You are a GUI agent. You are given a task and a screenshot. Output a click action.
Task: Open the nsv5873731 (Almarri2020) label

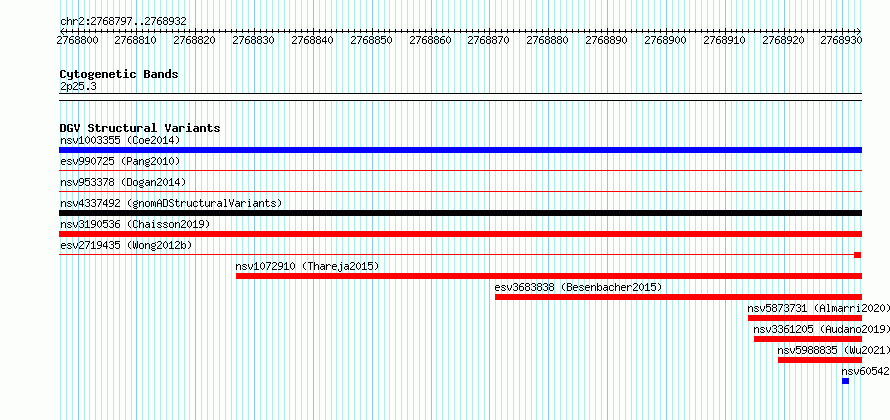pos(818,308)
